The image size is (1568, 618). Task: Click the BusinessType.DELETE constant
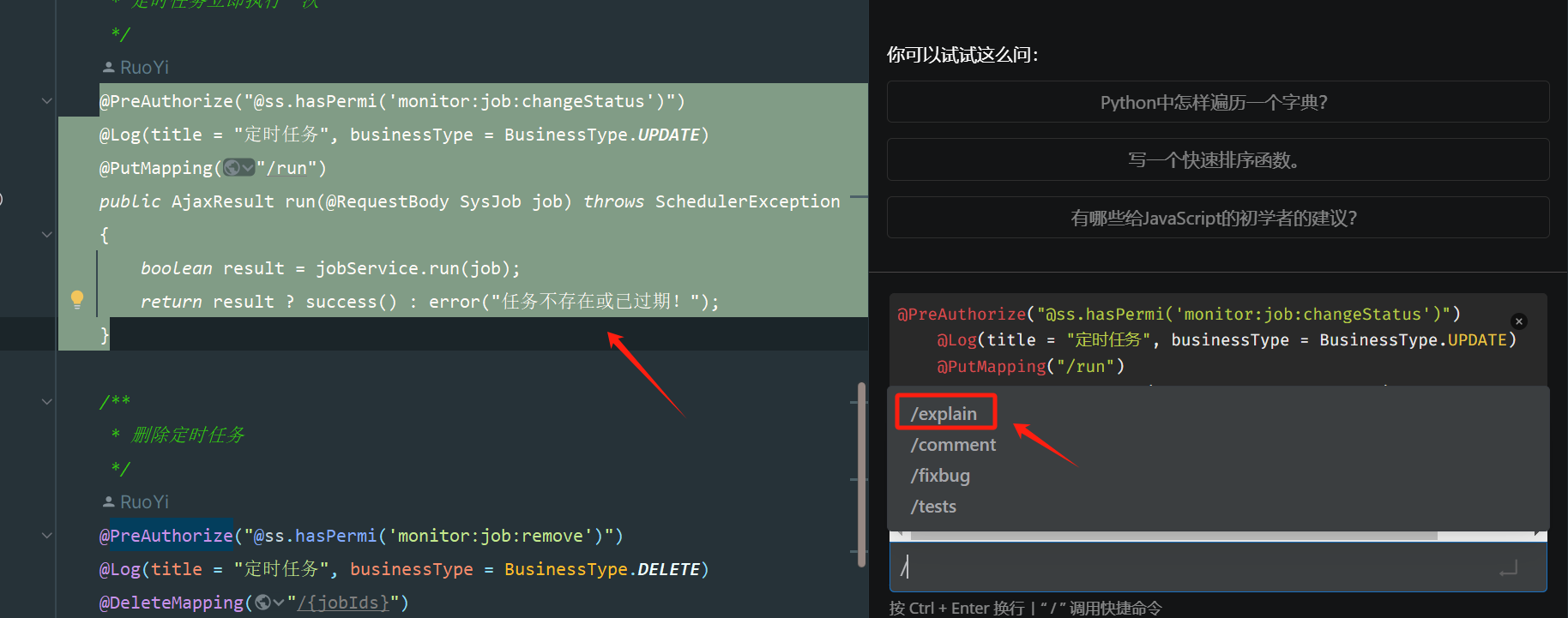coord(602,569)
